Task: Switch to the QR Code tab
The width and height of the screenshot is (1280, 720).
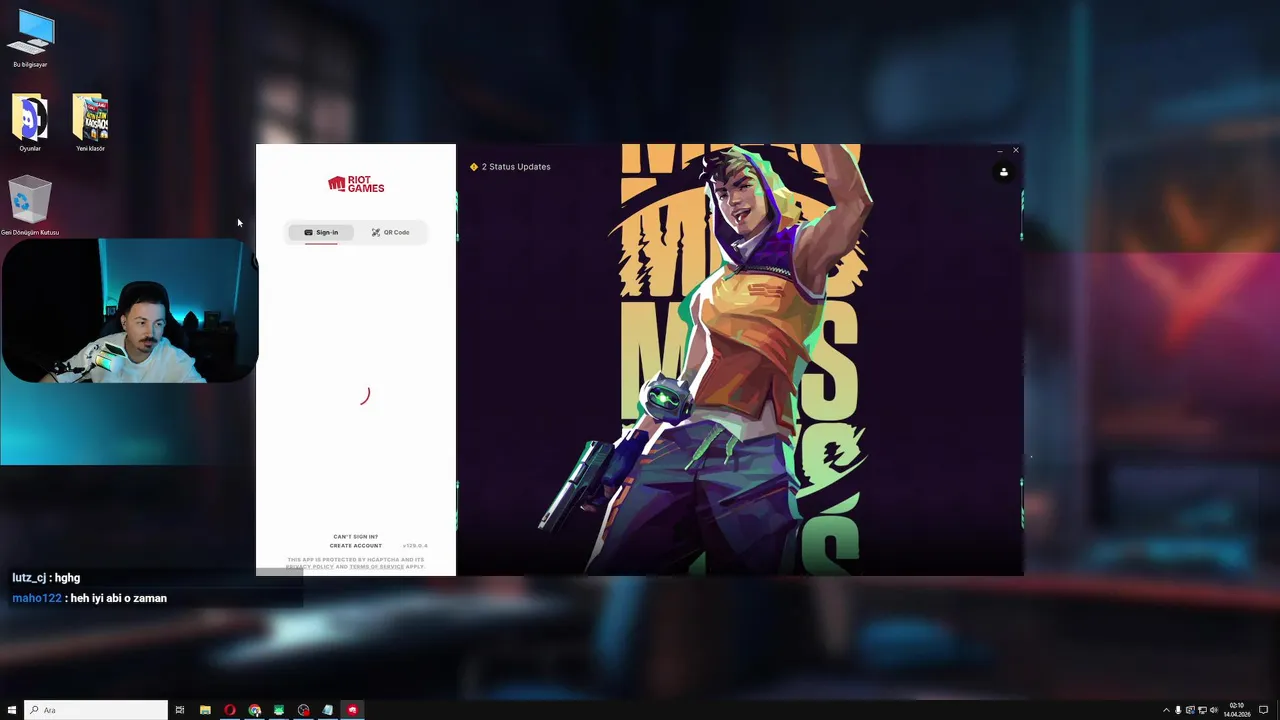Action: coord(390,232)
